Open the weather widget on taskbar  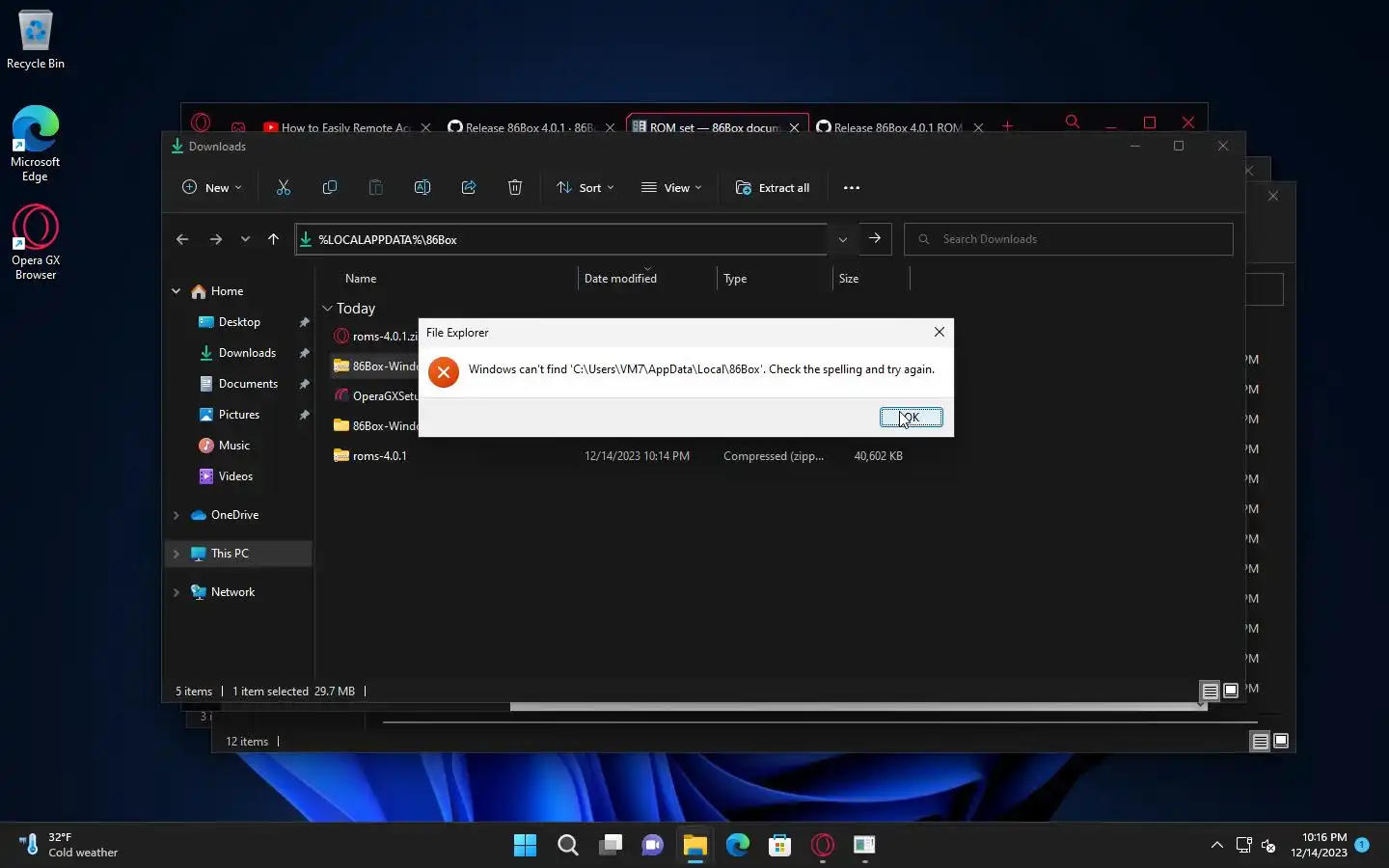pyautogui.click(x=68, y=845)
